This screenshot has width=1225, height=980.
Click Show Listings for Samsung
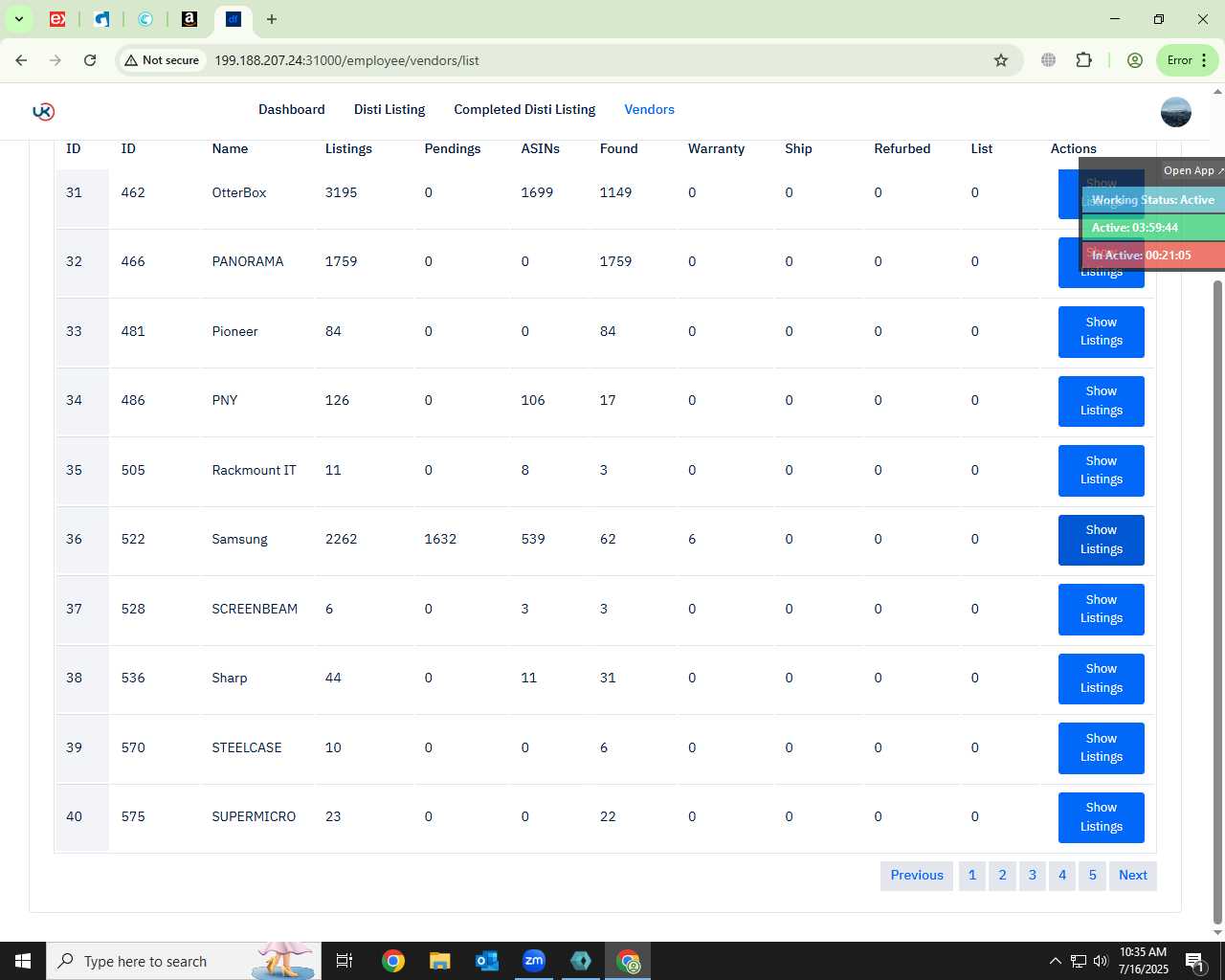pyautogui.click(x=1102, y=540)
